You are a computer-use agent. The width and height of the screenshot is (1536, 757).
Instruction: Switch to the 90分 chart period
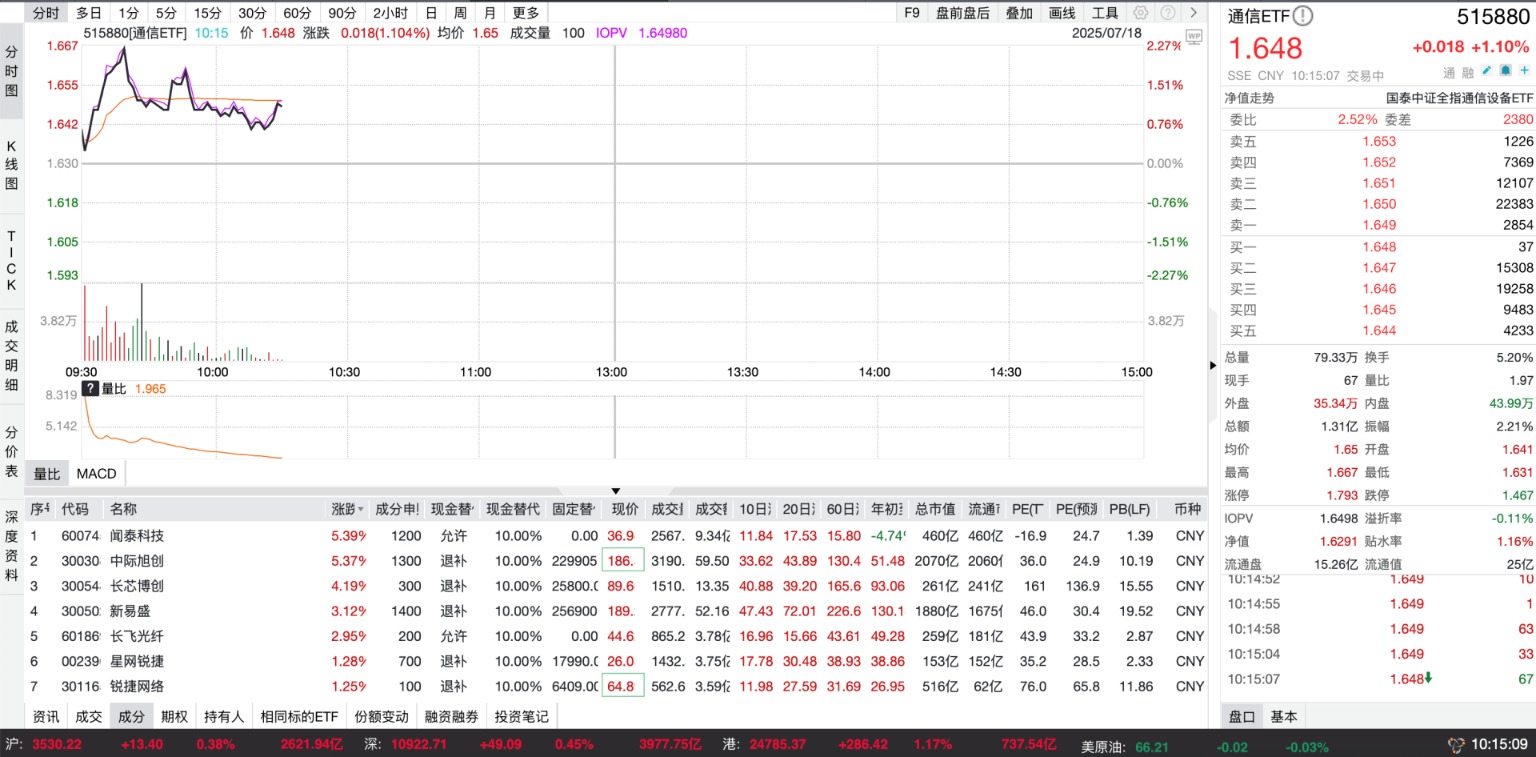click(x=342, y=13)
